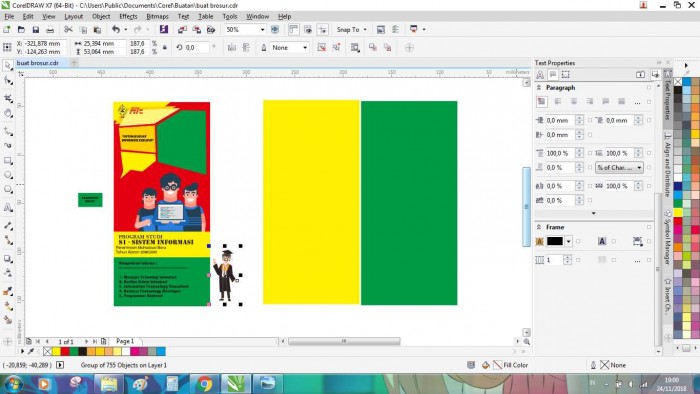Select the Interactive Fill tool

(8, 306)
